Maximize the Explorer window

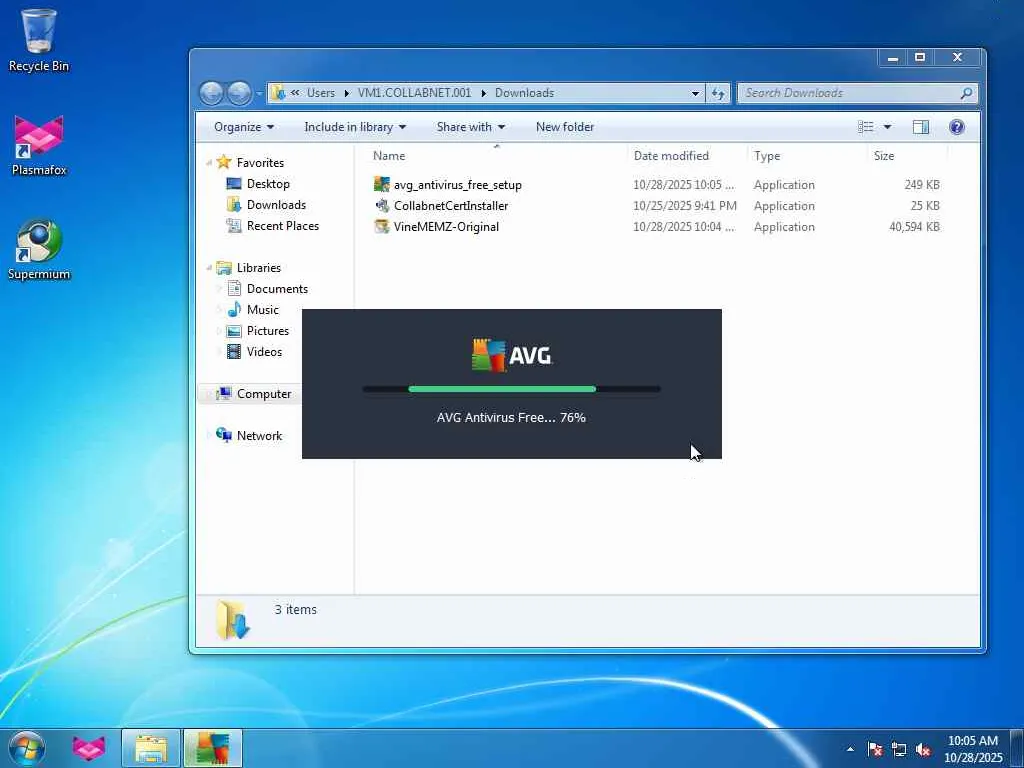[x=920, y=57]
